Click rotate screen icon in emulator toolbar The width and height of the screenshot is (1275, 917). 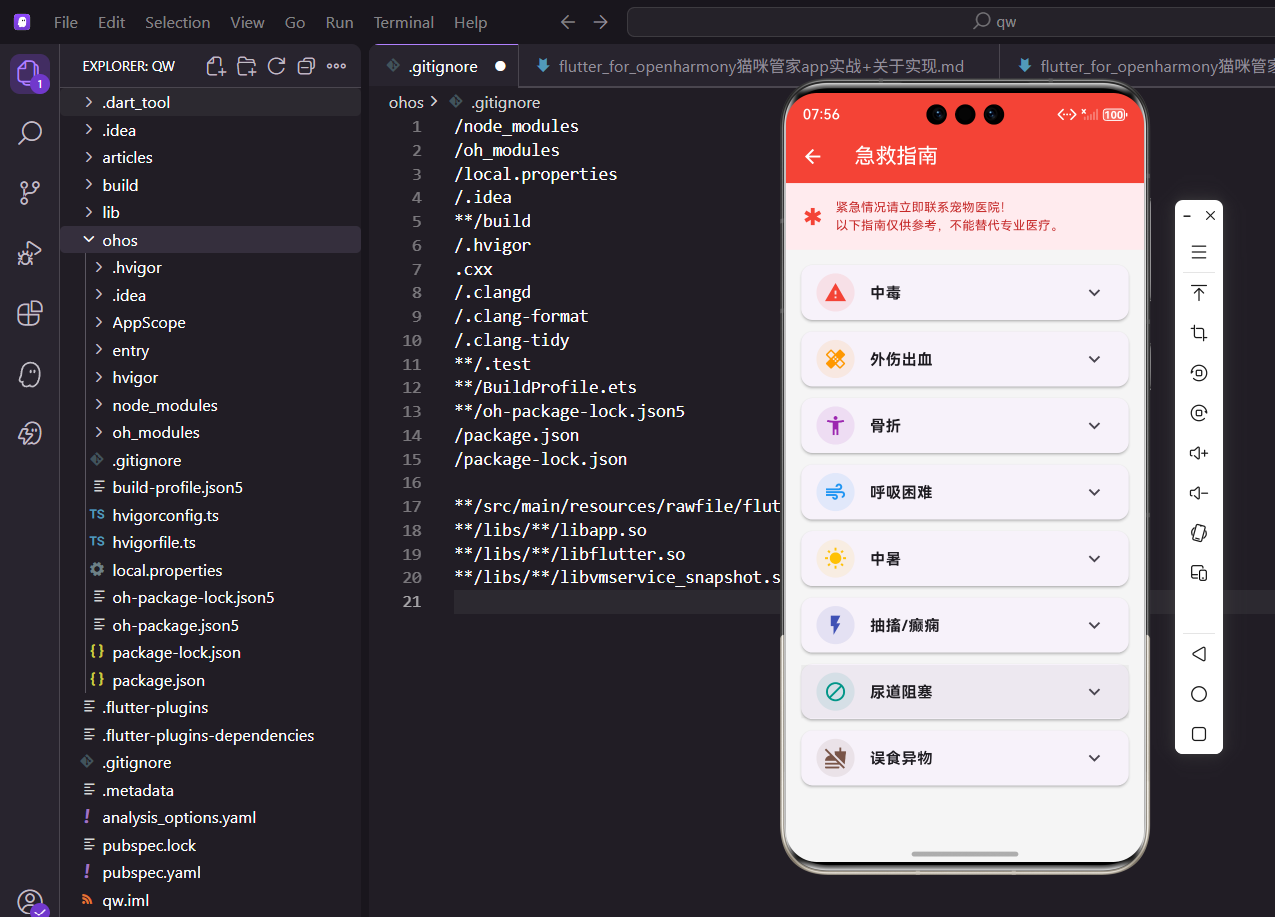point(1199,533)
